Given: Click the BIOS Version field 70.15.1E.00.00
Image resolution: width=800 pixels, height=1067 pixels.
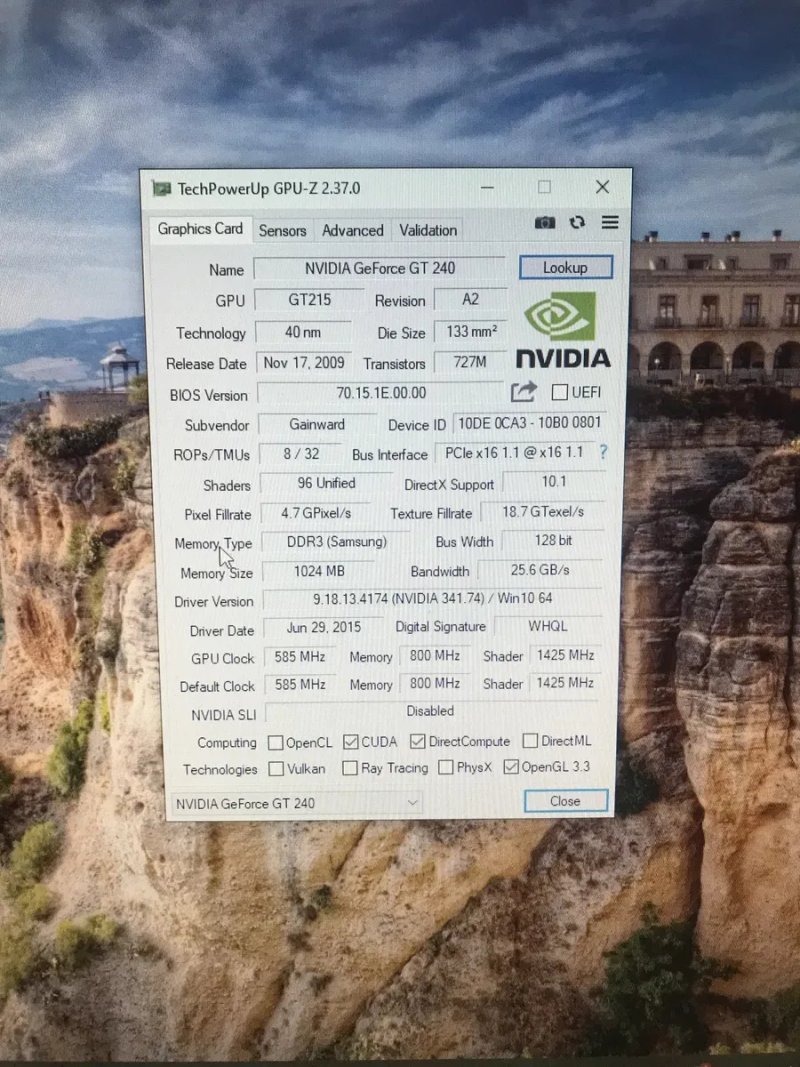Looking at the screenshot, I should [381, 393].
